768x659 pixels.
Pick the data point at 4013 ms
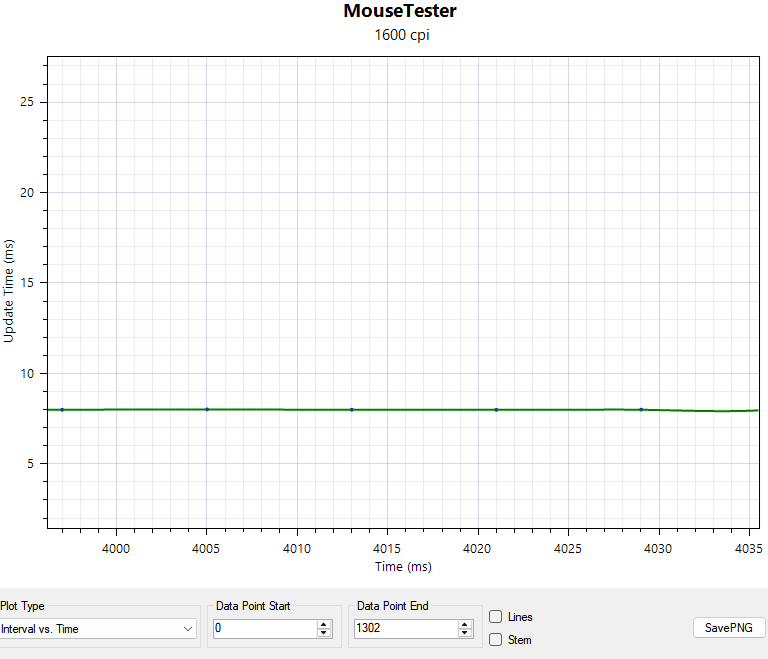coord(352,410)
